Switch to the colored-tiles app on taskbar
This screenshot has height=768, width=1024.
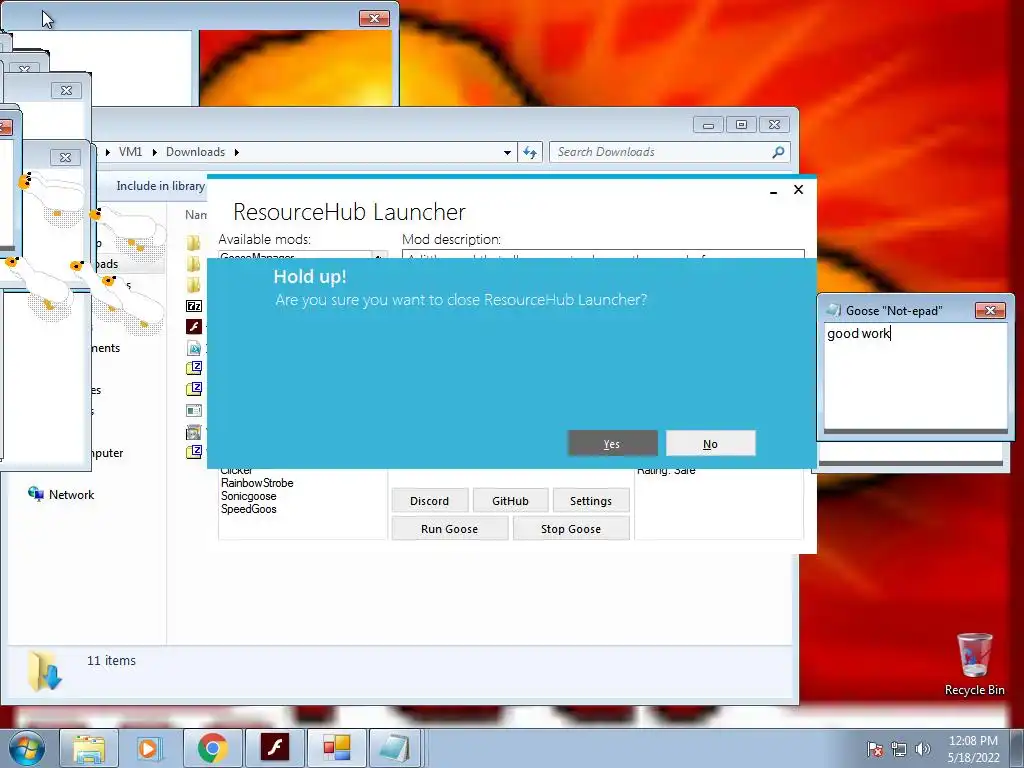pos(337,748)
